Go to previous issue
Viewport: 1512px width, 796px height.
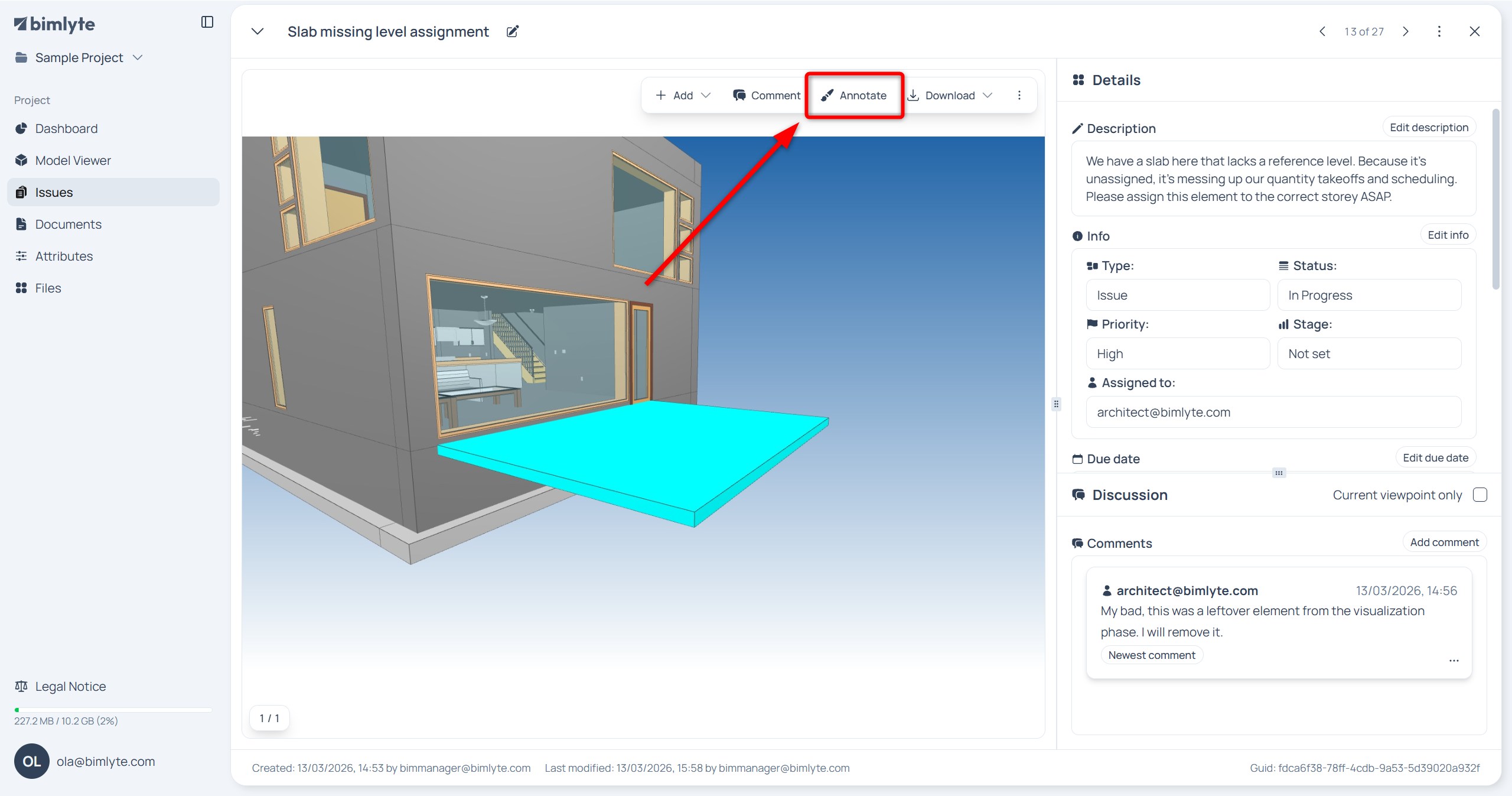pos(1322,31)
